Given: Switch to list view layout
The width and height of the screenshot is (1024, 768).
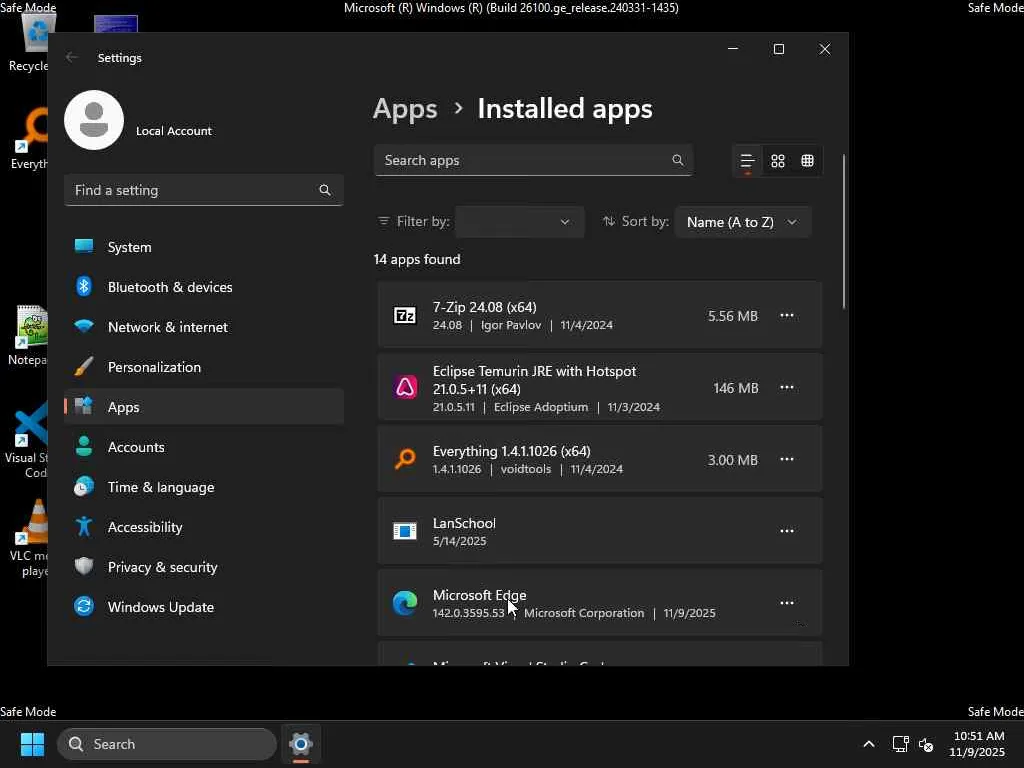Looking at the screenshot, I should click(747, 161).
